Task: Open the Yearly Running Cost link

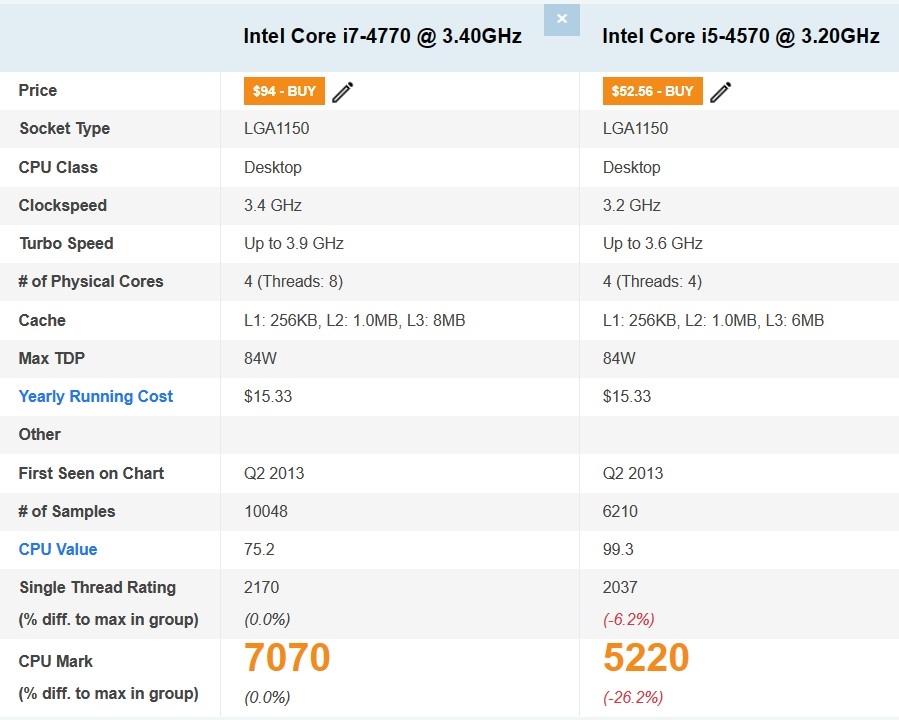Action: [x=96, y=396]
